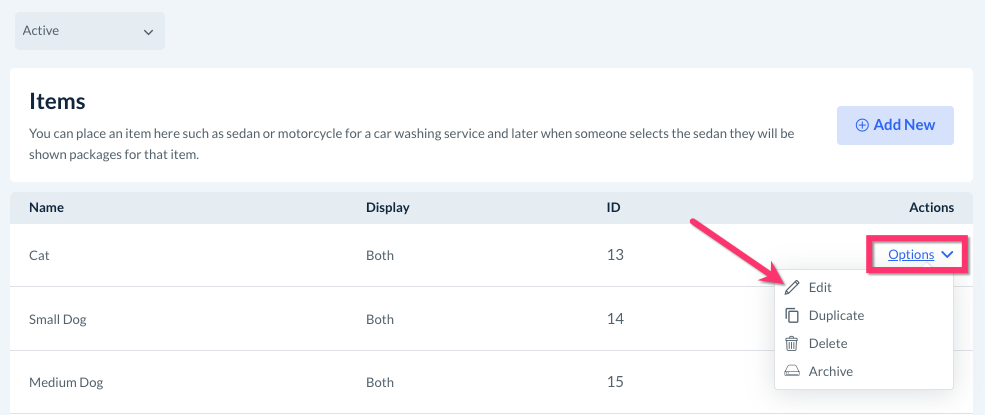Click the trash Delete icon
The width and height of the screenshot is (985, 415).
click(792, 343)
